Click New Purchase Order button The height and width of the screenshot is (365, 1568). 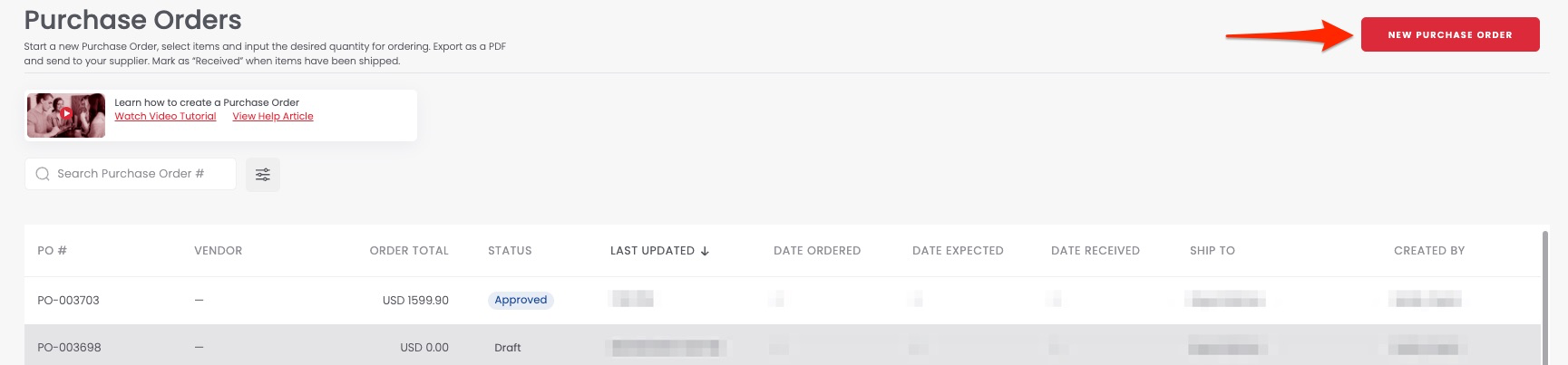pyautogui.click(x=1449, y=34)
